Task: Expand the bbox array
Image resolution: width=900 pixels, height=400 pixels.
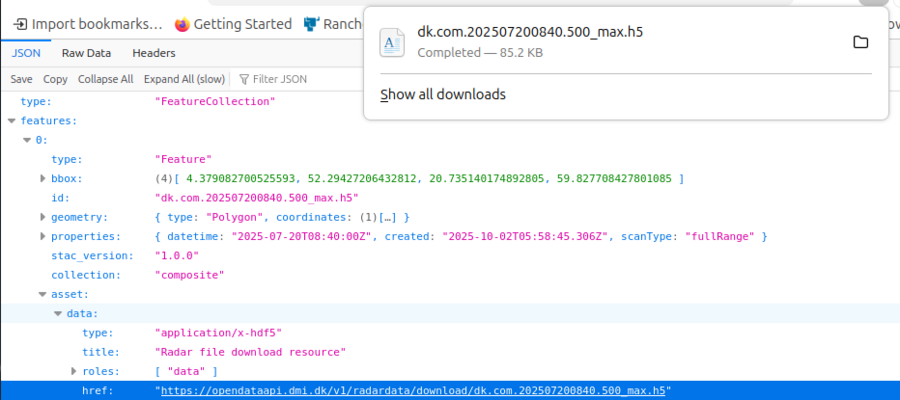Action: [42, 179]
